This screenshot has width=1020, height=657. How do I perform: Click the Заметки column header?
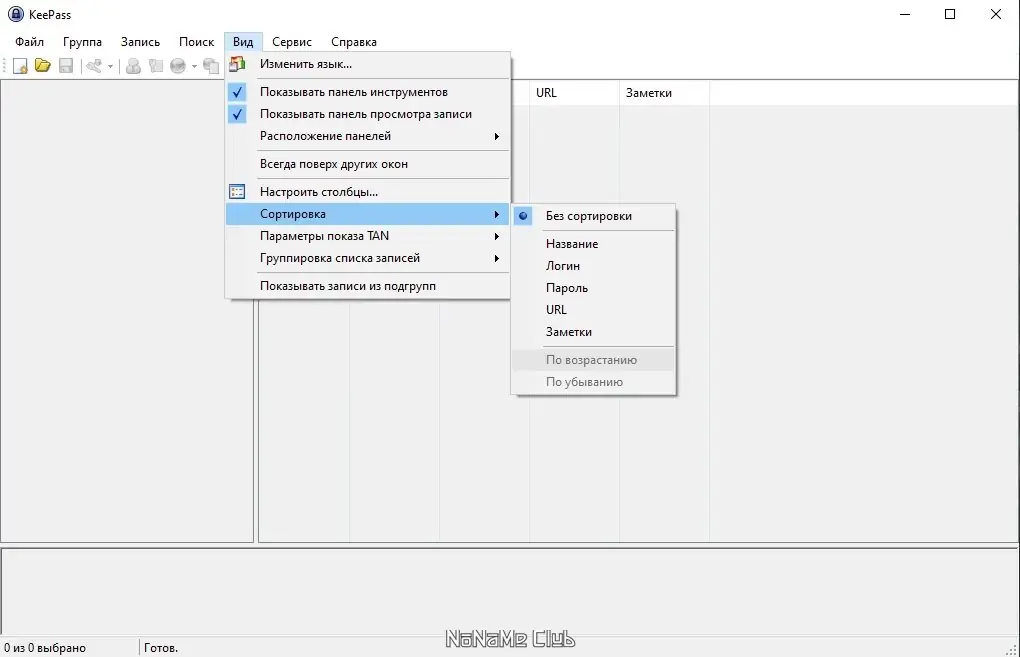tap(664, 93)
